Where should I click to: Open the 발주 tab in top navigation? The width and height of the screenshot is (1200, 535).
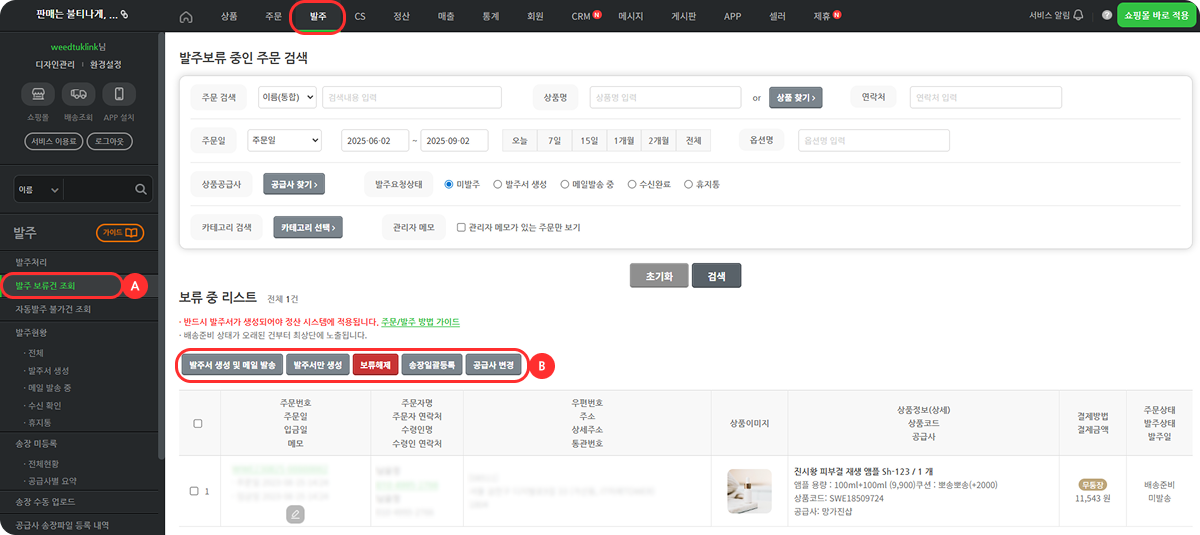pyautogui.click(x=318, y=17)
